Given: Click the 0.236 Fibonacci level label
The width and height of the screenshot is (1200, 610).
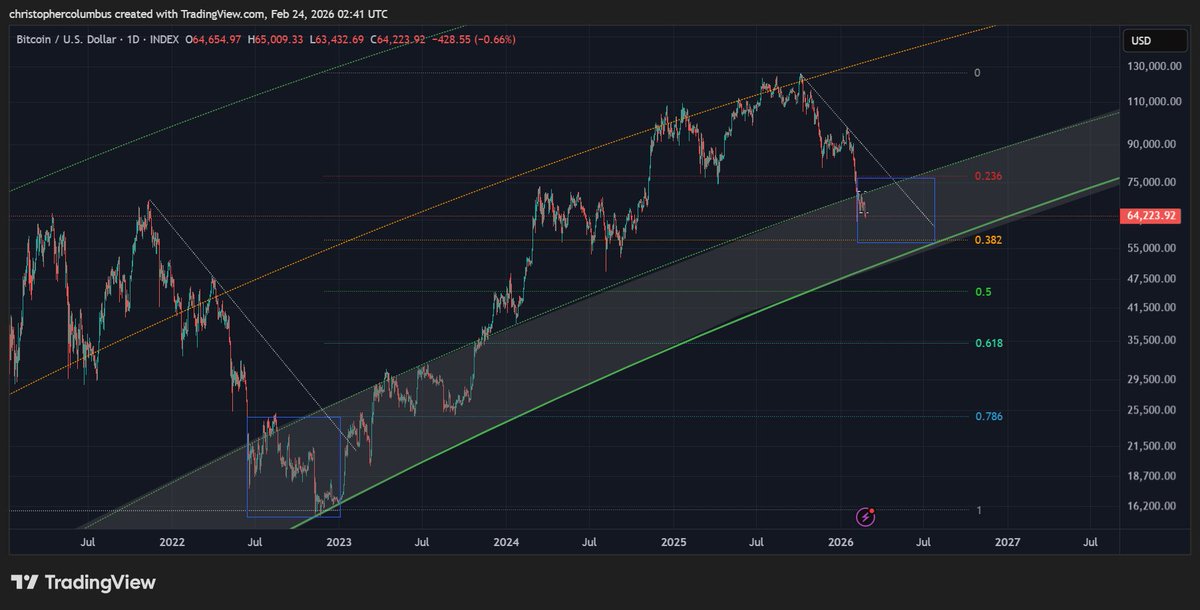Looking at the screenshot, I should [x=989, y=176].
